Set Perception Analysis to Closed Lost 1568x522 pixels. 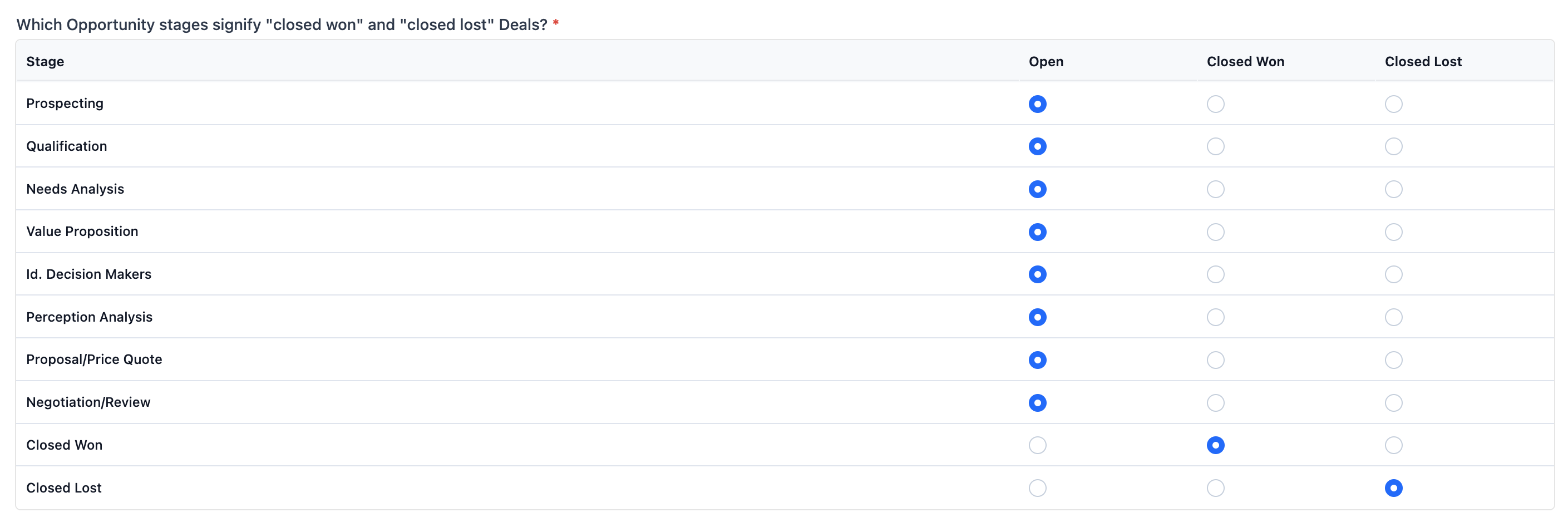pos(1393,317)
